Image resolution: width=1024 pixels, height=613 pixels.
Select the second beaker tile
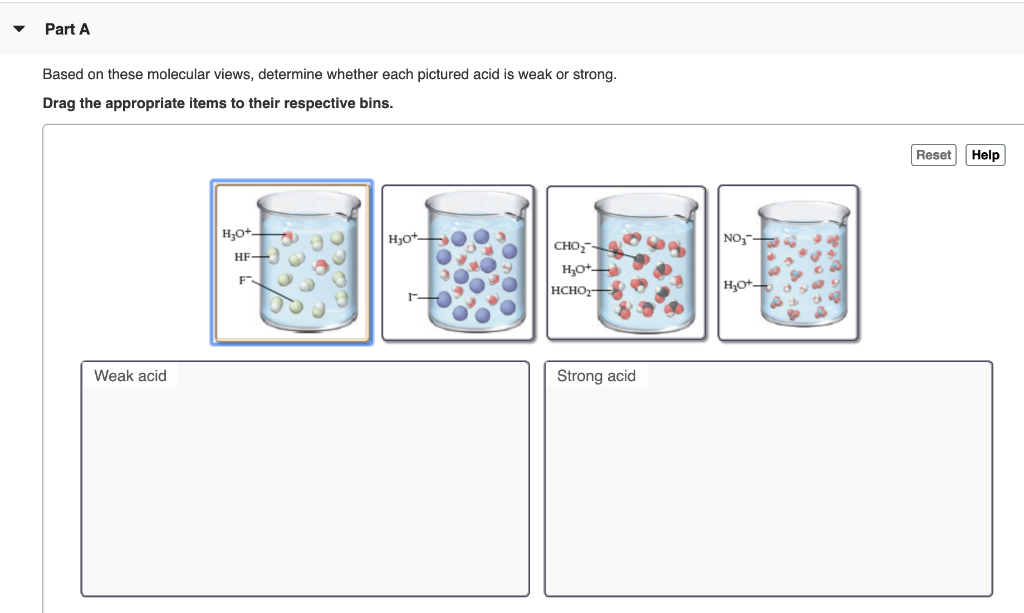[x=457, y=262]
